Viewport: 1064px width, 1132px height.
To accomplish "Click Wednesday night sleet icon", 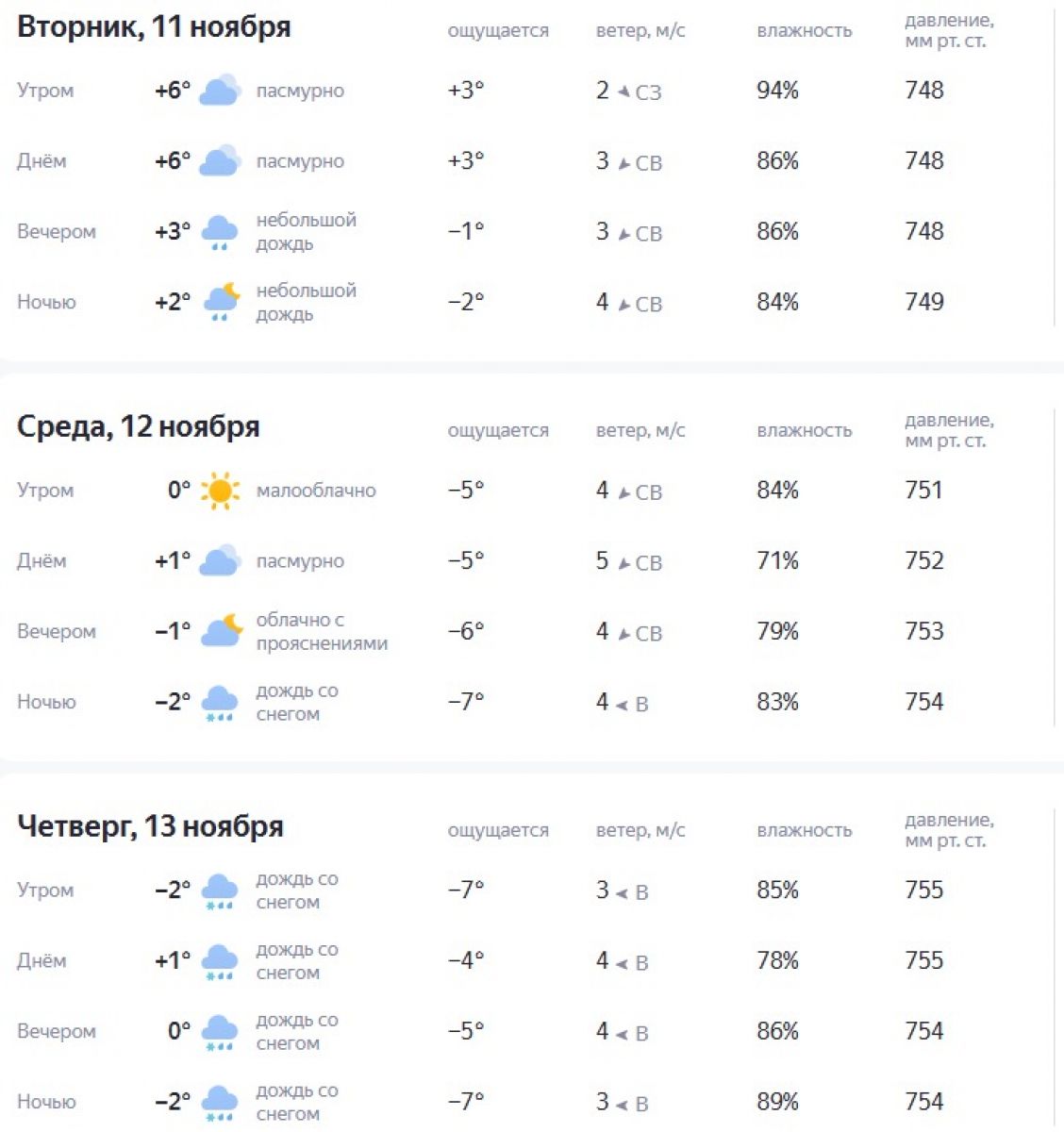I will click(x=221, y=703).
